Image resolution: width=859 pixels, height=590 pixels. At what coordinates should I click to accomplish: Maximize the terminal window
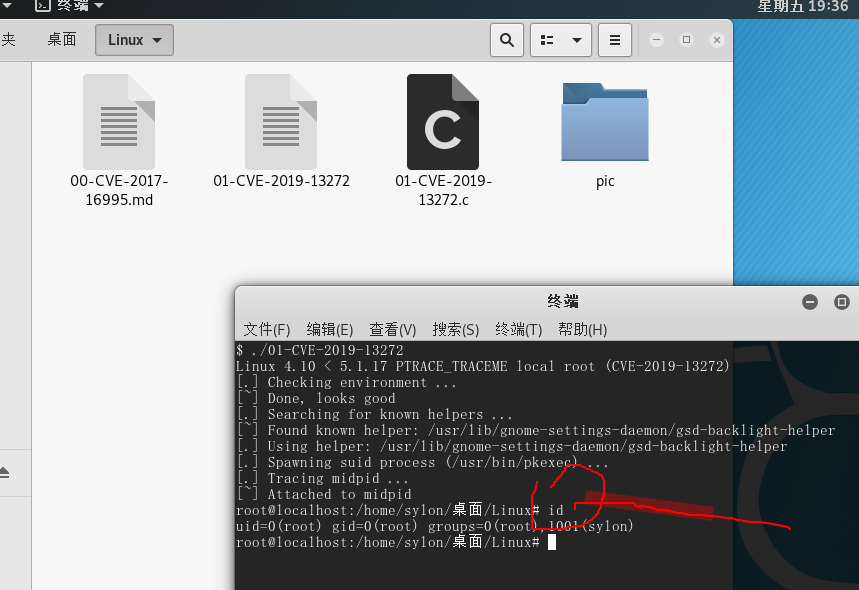(x=842, y=302)
